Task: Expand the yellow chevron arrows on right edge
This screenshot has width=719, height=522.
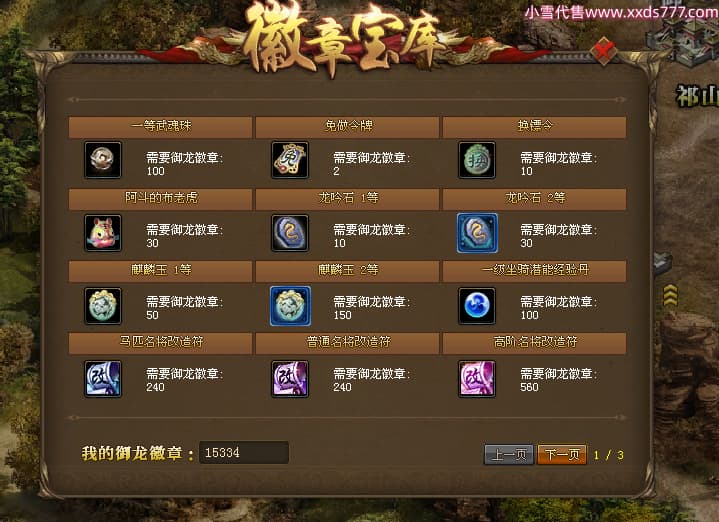Action: [670, 295]
